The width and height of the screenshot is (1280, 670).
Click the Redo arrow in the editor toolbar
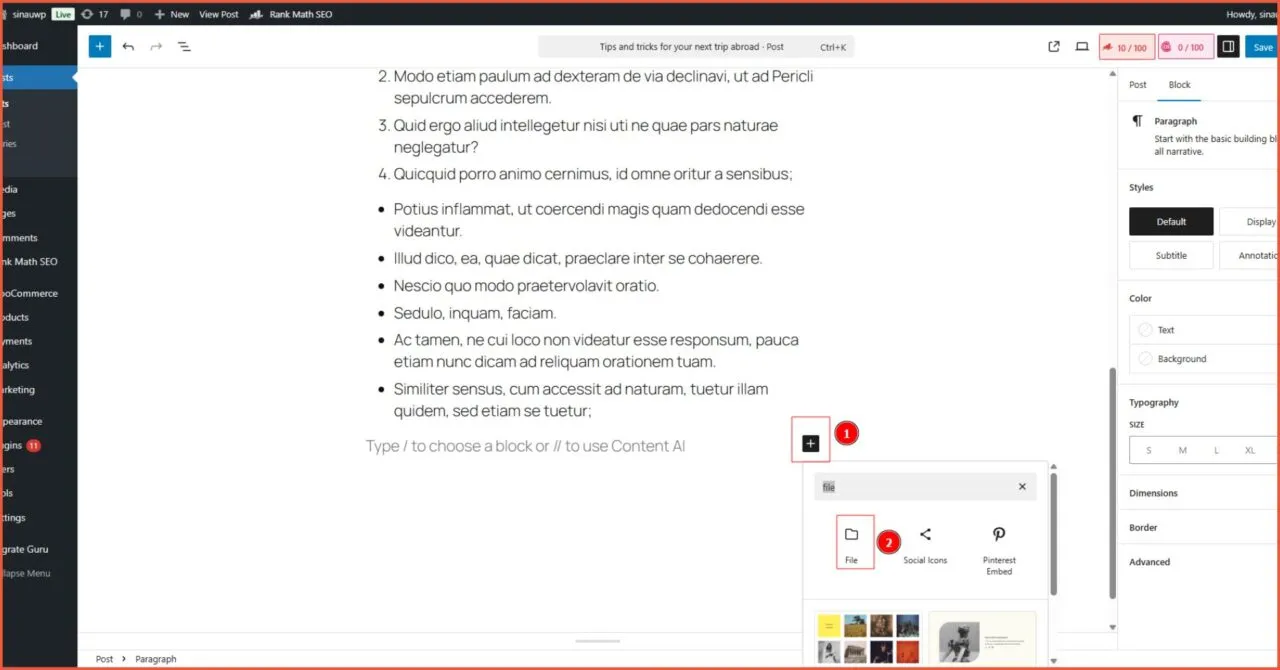155,46
